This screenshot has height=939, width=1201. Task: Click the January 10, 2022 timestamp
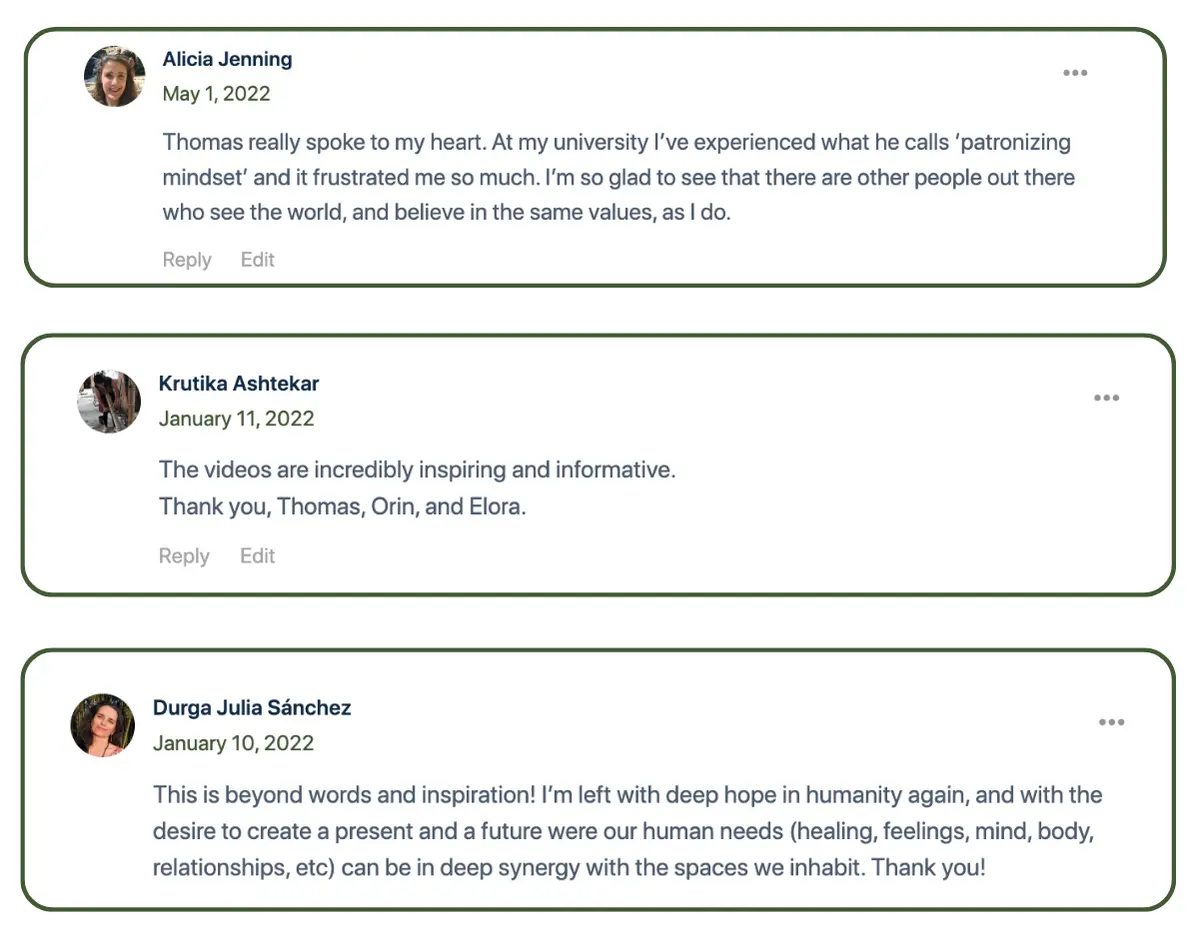click(x=233, y=744)
